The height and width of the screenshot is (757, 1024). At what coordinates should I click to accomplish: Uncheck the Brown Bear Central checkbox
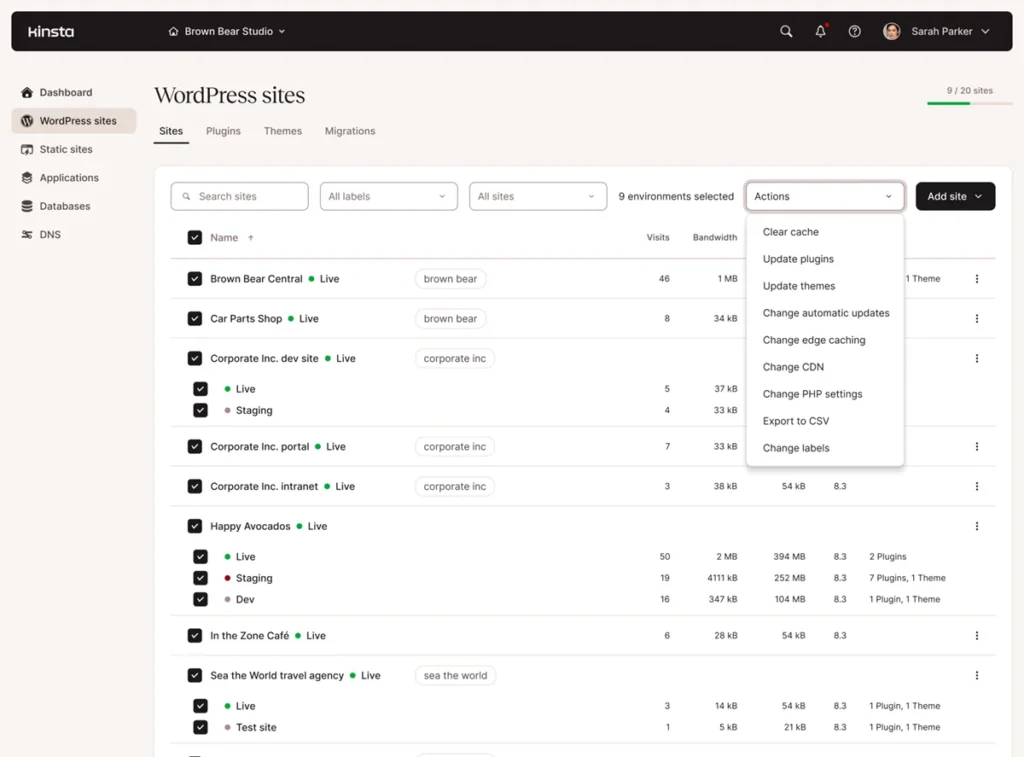[x=195, y=278]
